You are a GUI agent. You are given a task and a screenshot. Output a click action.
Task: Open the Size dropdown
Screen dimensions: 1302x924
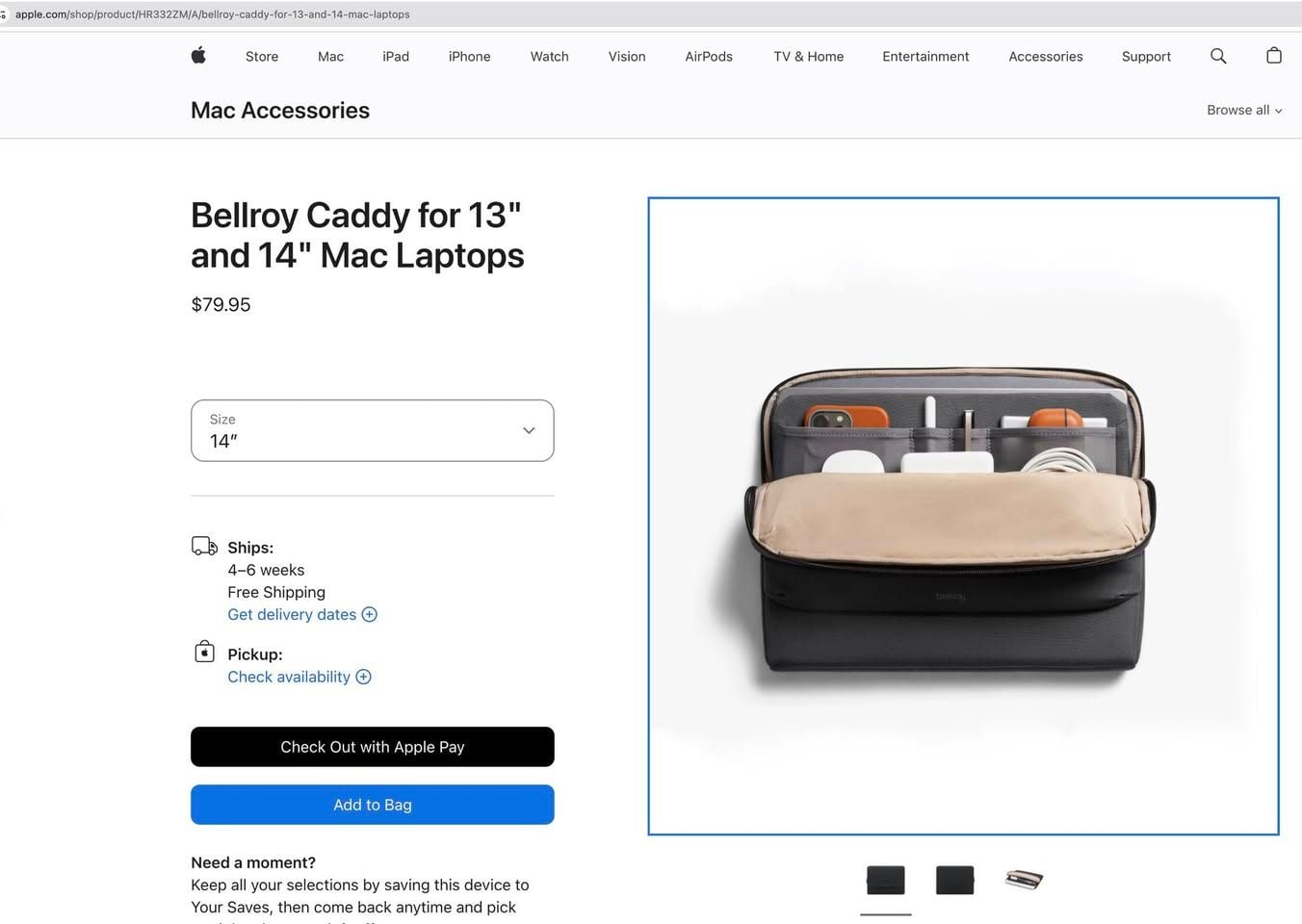click(372, 430)
